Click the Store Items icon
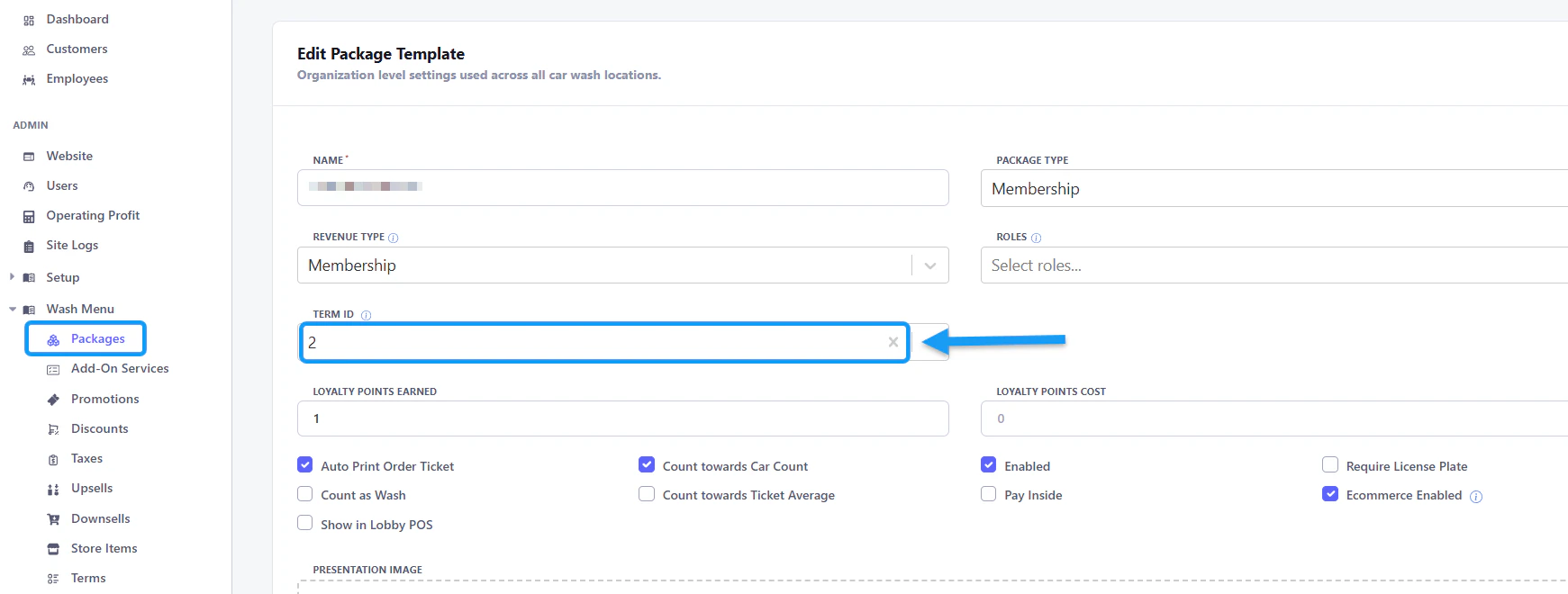Screen dimensions: 1568x594 point(53,549)
